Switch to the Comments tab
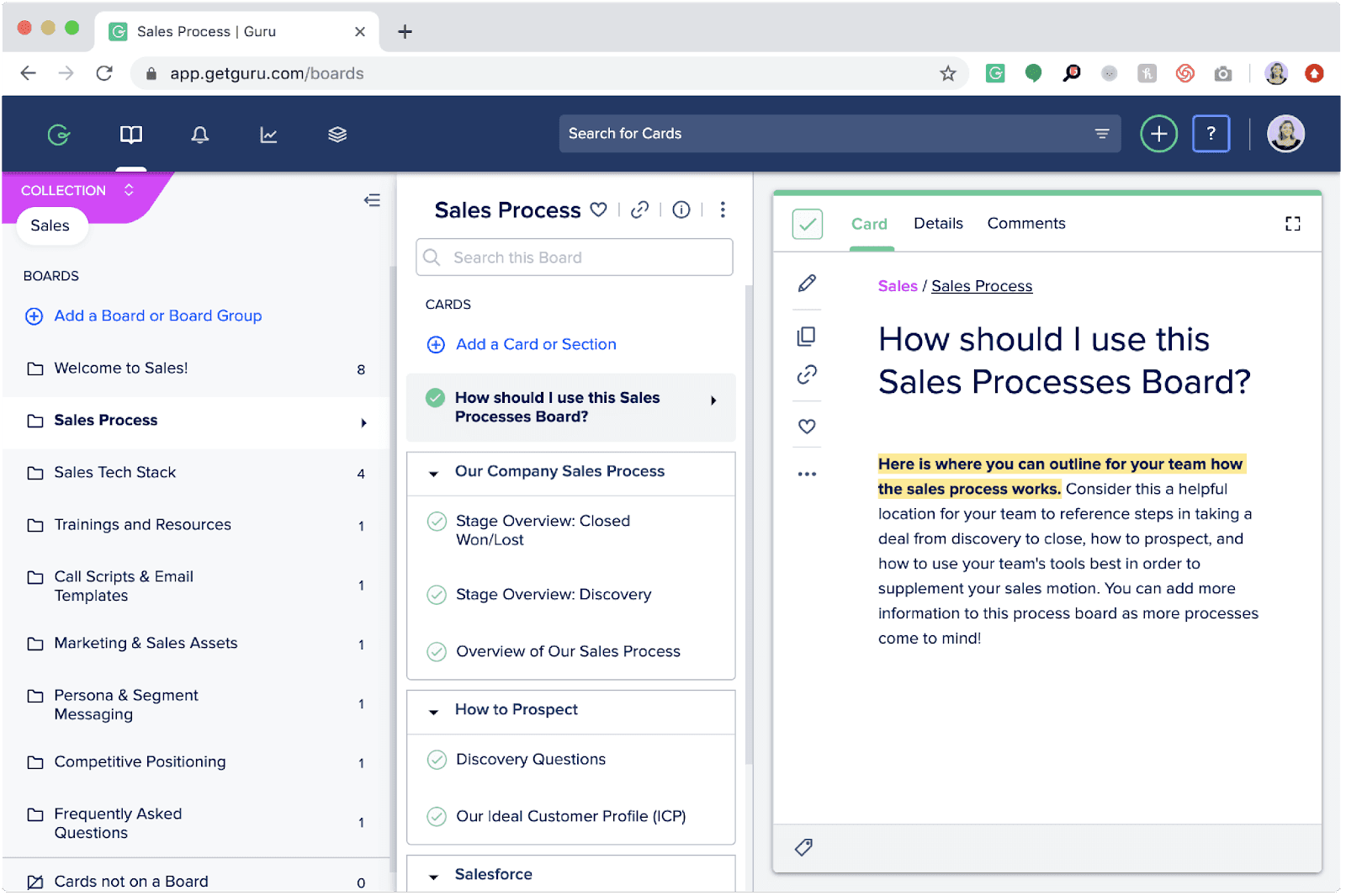 point(1026,223)
